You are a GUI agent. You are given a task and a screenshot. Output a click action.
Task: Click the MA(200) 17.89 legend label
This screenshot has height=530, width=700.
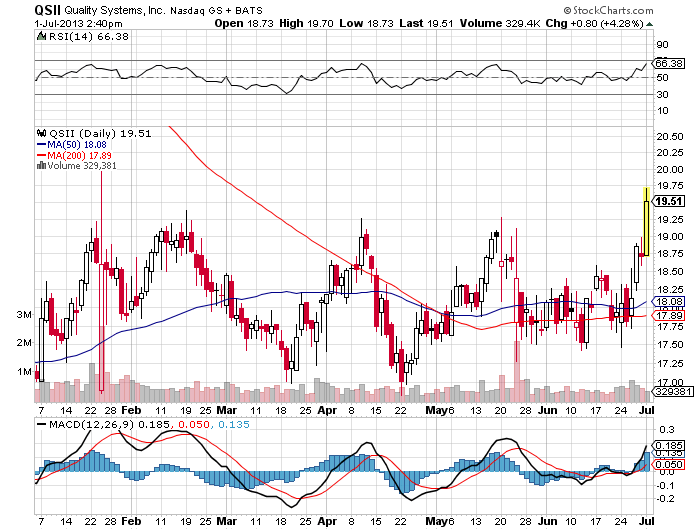[x=79, y=155]
